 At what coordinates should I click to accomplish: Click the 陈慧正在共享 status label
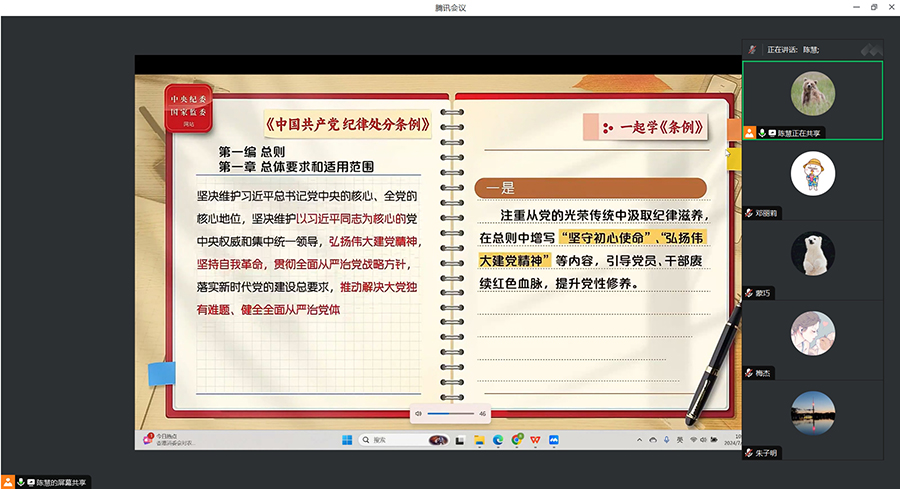[799, 132]
